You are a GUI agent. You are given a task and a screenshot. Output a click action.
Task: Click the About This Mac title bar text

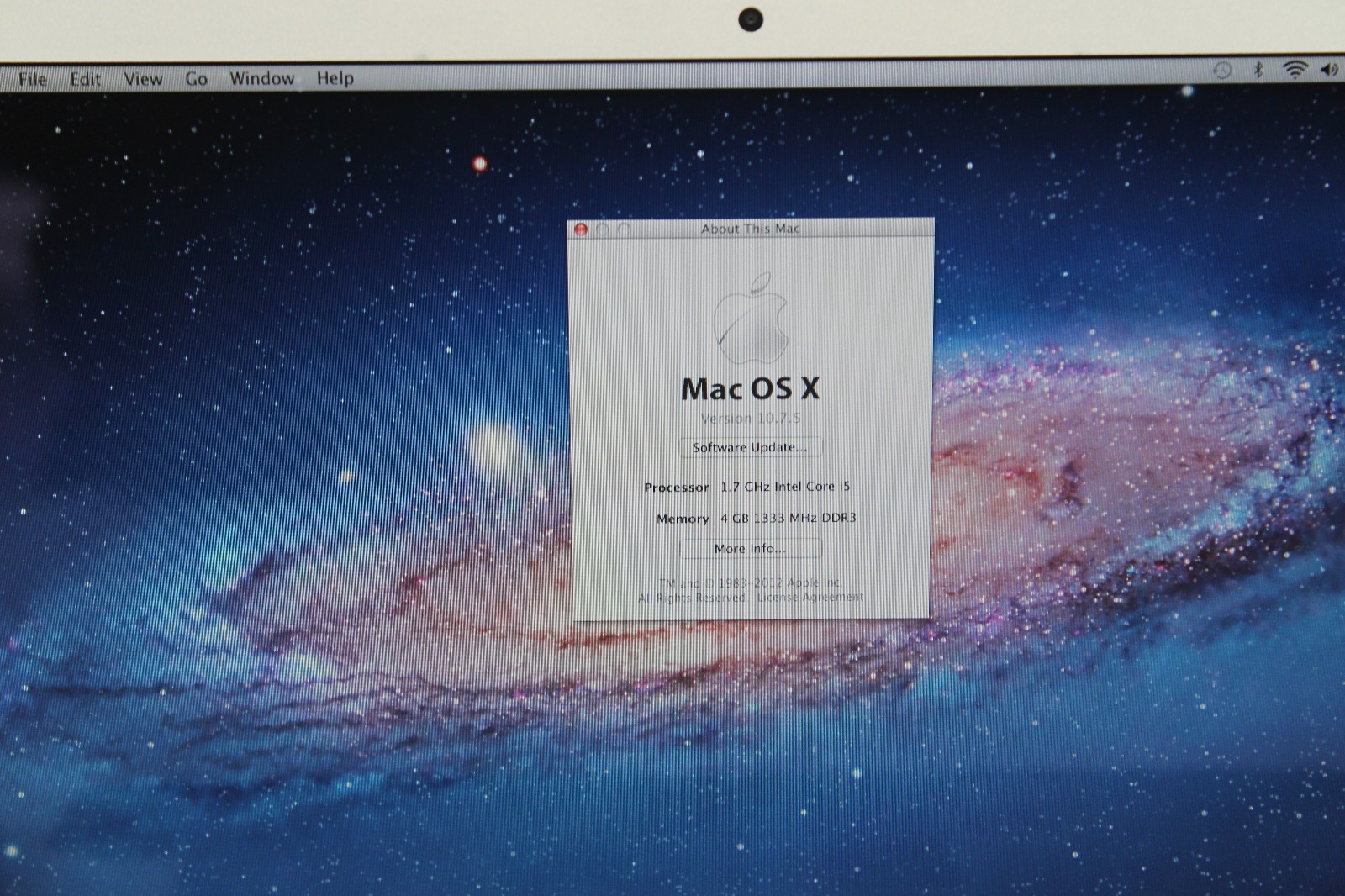pos(751,229)
